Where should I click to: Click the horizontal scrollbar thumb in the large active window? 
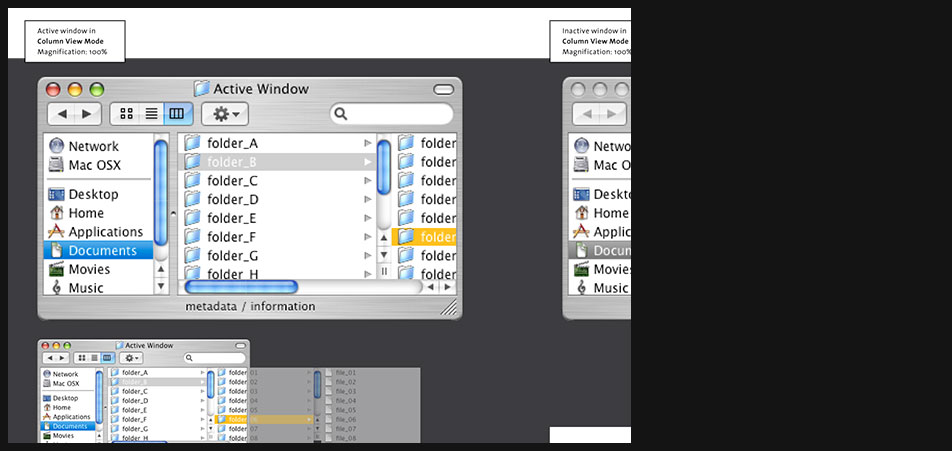tap(241, 287)
